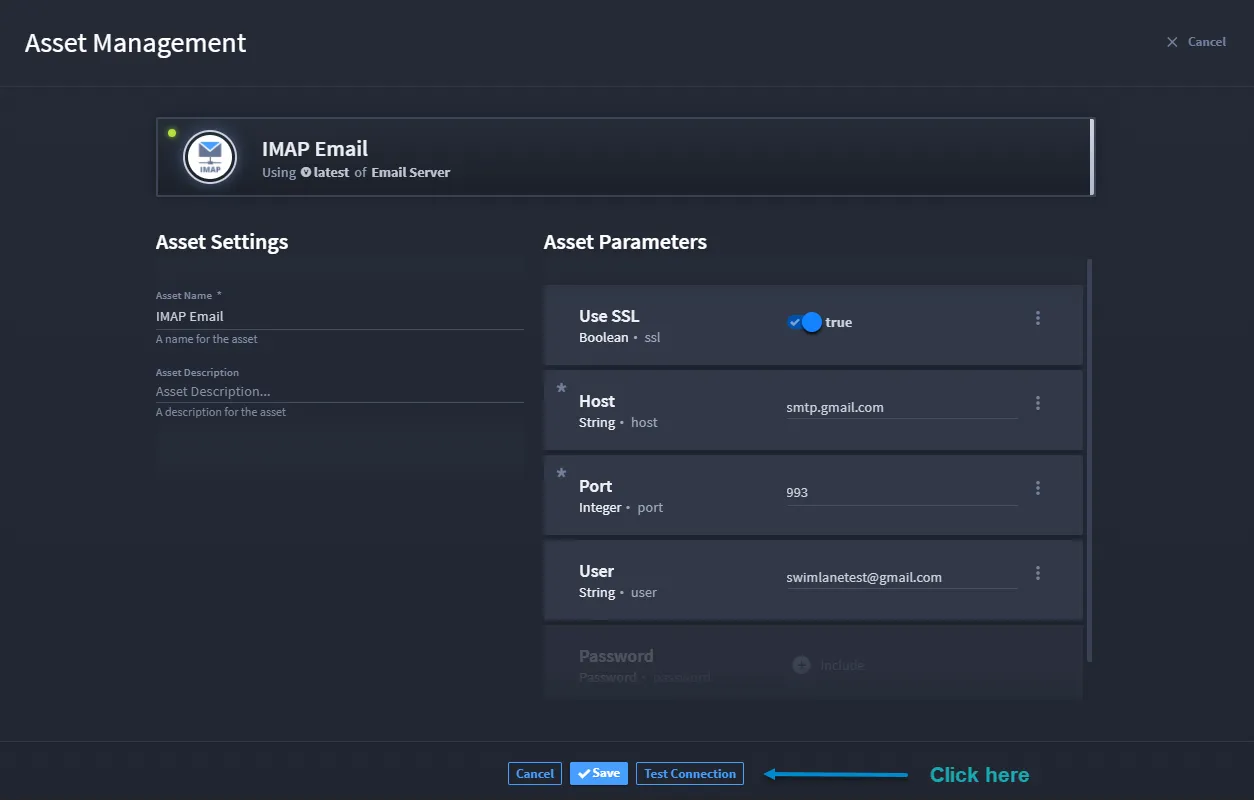The image size is (1254, 803).
Task: Close the dialog with the top Cancel link
Action: [1196, 42]
